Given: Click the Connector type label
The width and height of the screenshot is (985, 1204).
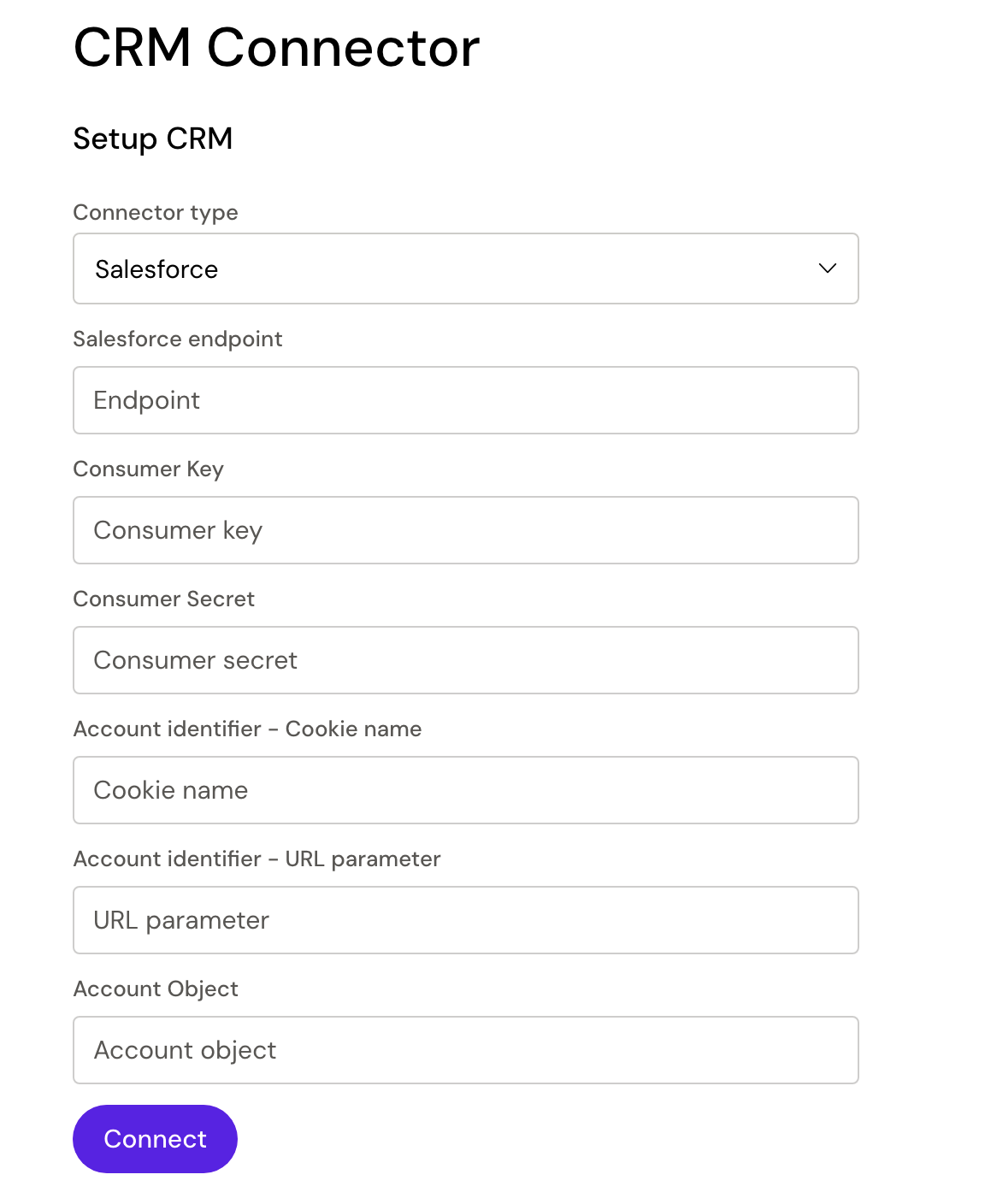Looking at the screenshot, I should click(x=156, y=212).
